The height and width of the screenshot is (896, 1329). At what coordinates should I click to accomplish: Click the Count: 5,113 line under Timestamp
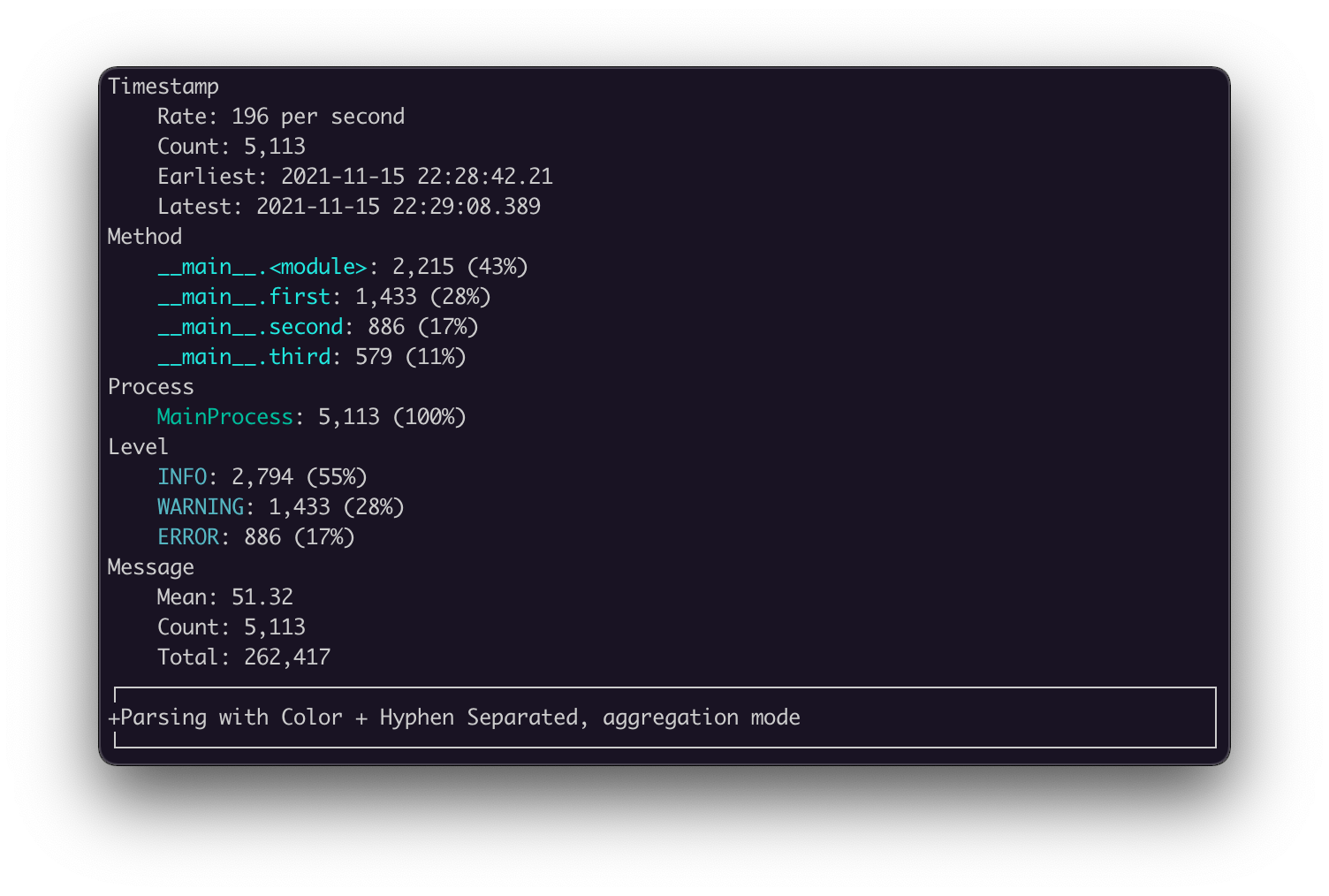[x=232, y=147]
